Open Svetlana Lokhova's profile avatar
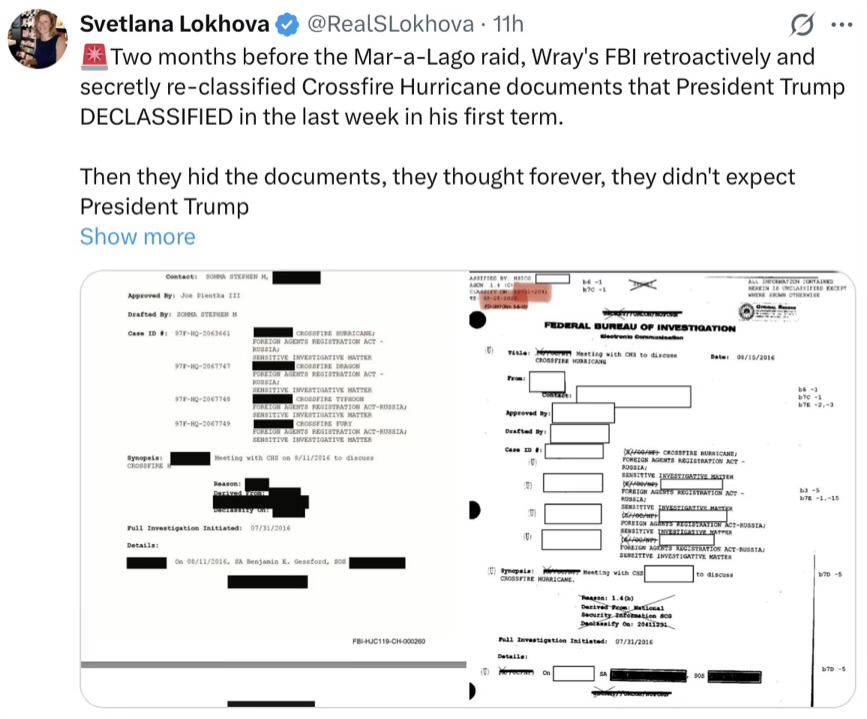 click(x=39, y=40)
